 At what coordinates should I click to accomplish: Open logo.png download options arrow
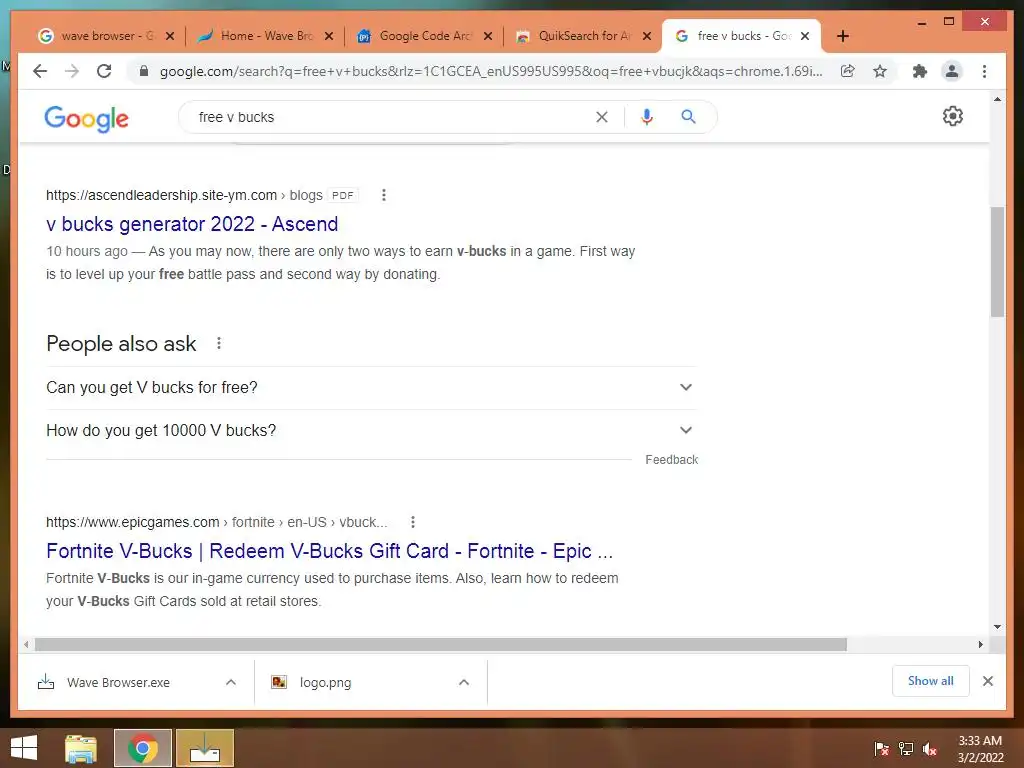point(464,682)
